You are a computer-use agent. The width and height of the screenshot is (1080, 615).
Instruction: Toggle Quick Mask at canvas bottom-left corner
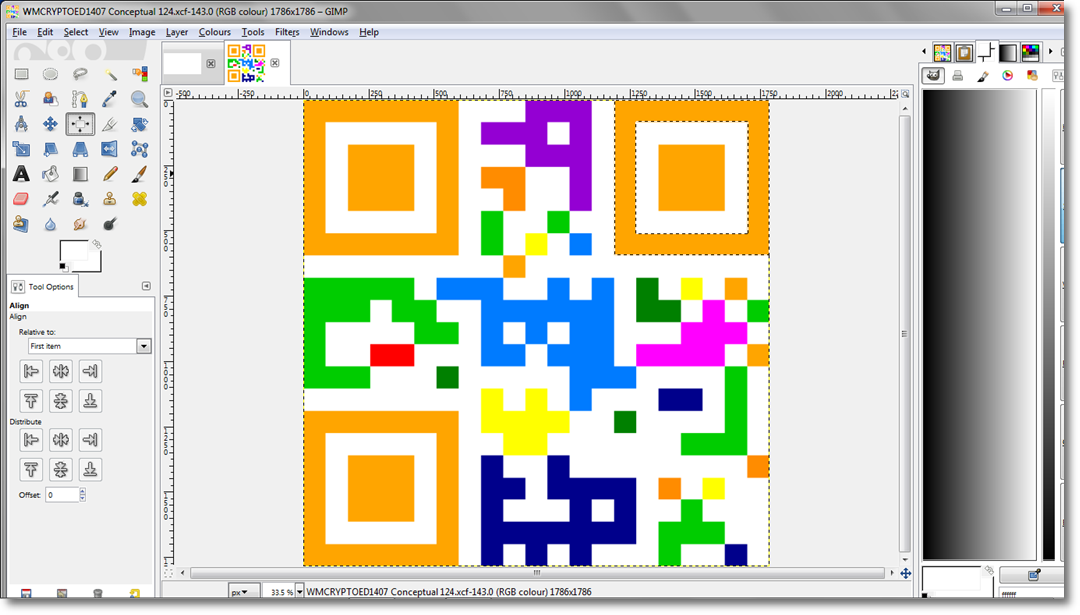[168, 572]
